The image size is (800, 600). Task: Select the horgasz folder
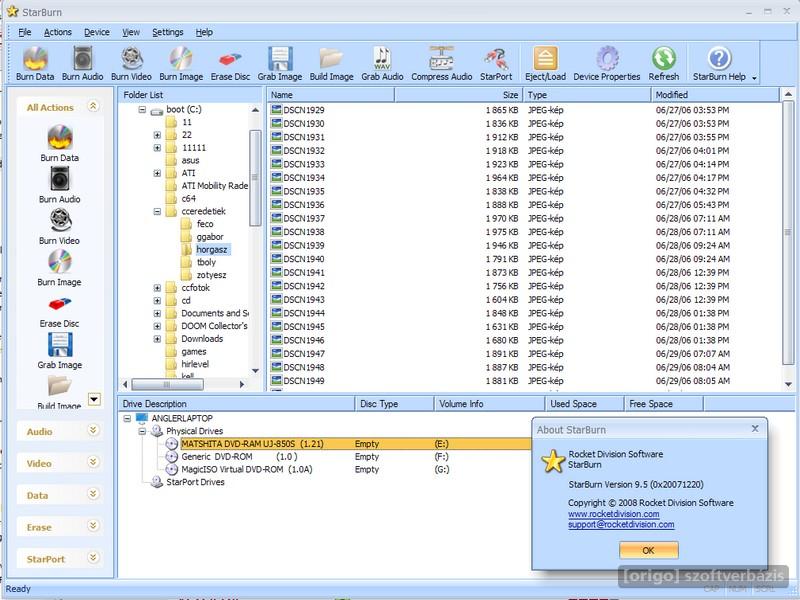(212, 249)
